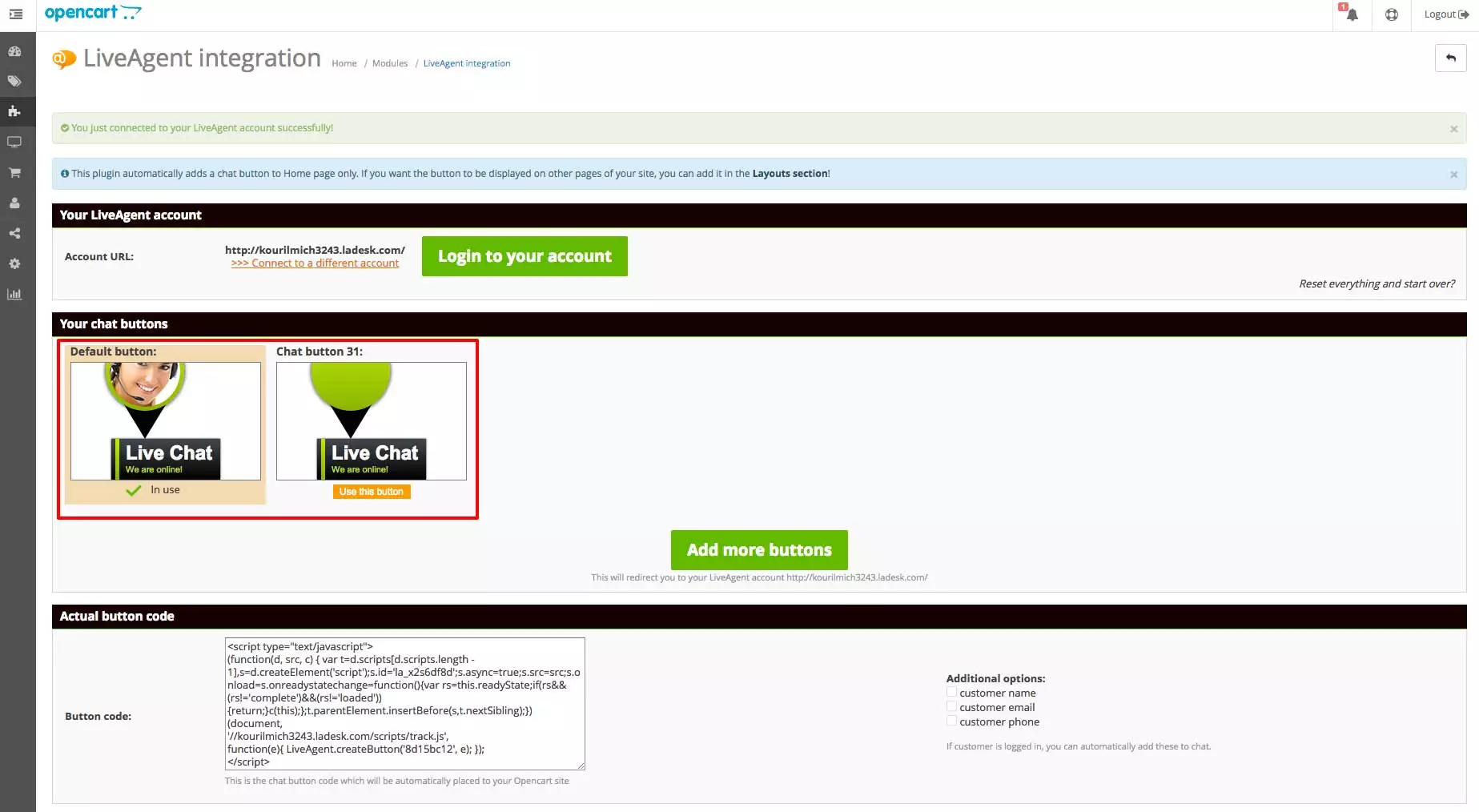Click the Design monitor icon

point(15,142)
